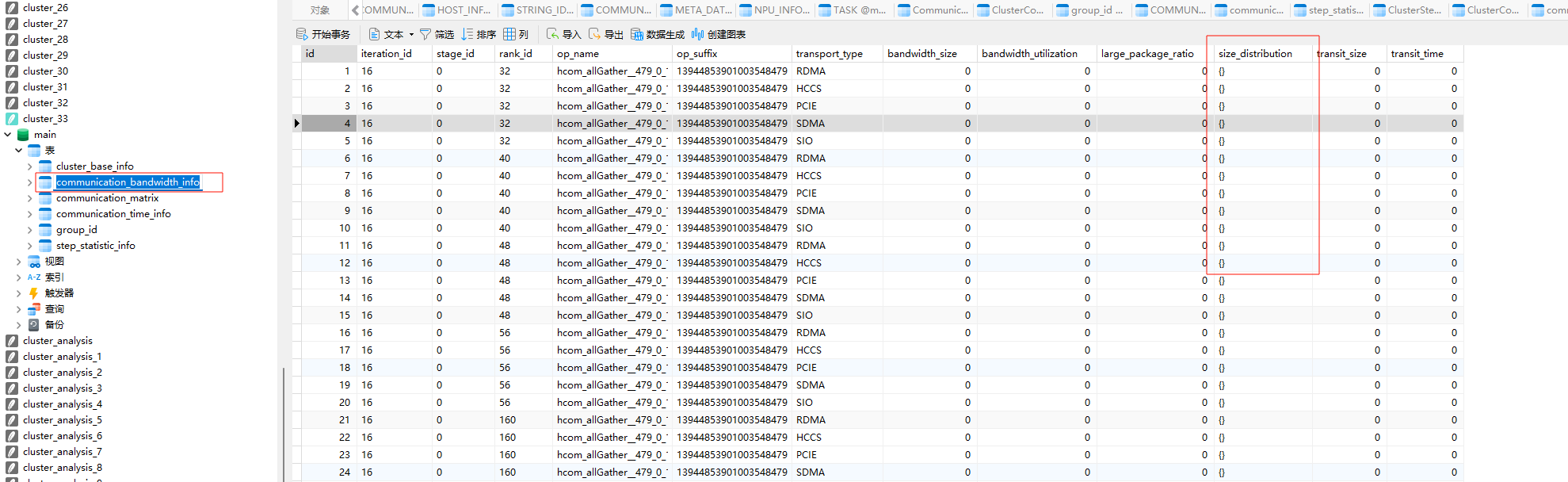The height and width of the screenshot is (482, 1568).
Task: Click the 导出 export icon
Action: [x=594, y=34]
